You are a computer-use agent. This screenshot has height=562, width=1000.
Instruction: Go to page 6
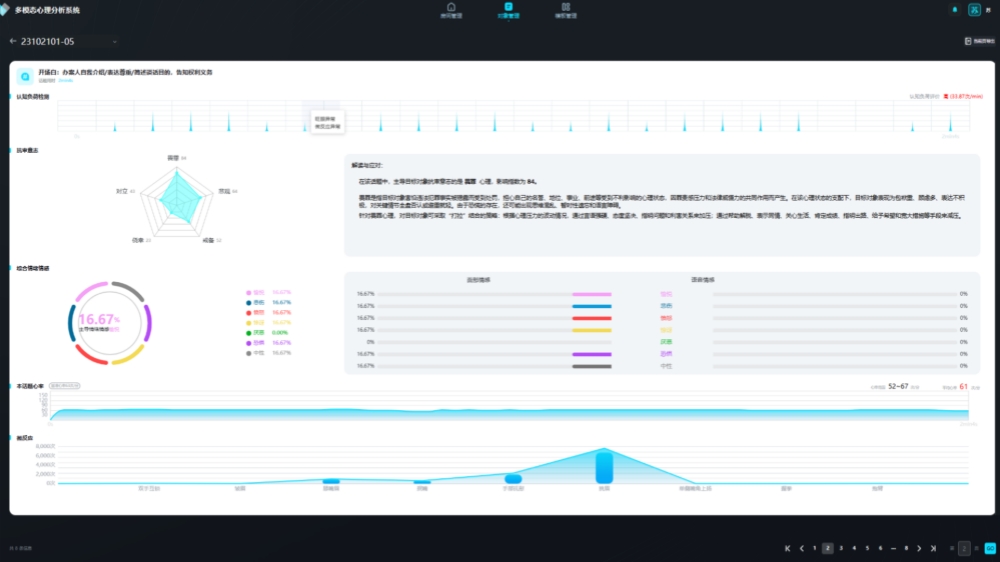(x=881, y=549)
